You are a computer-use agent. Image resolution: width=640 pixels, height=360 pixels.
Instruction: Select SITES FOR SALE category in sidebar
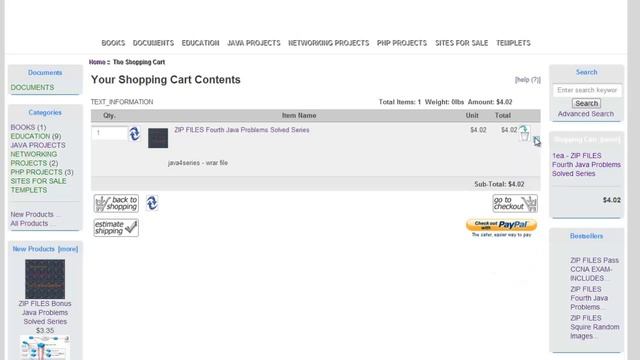point(38,181)
